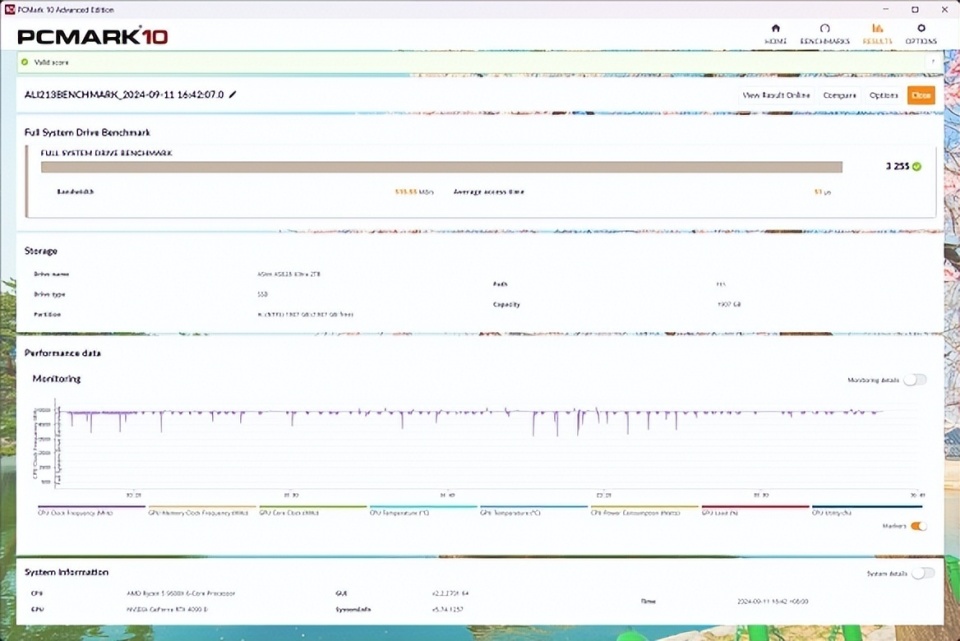Screen dimensions: 960x641
Task: Click the SystemInfo version value
Action: pos(447,609)
